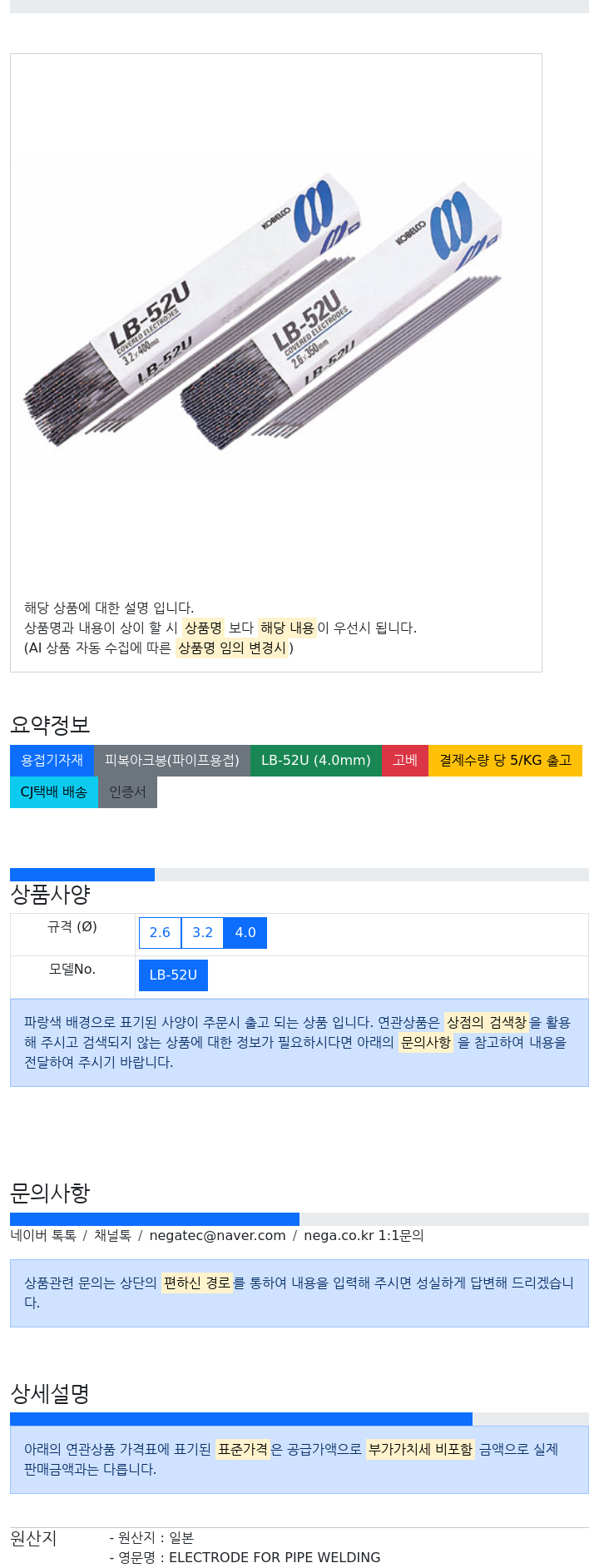Select the 4.0 diameter option
Image resolution: width=599 pixels, height=1568 pixels.
pyautogui.click(x=245, y=933)
